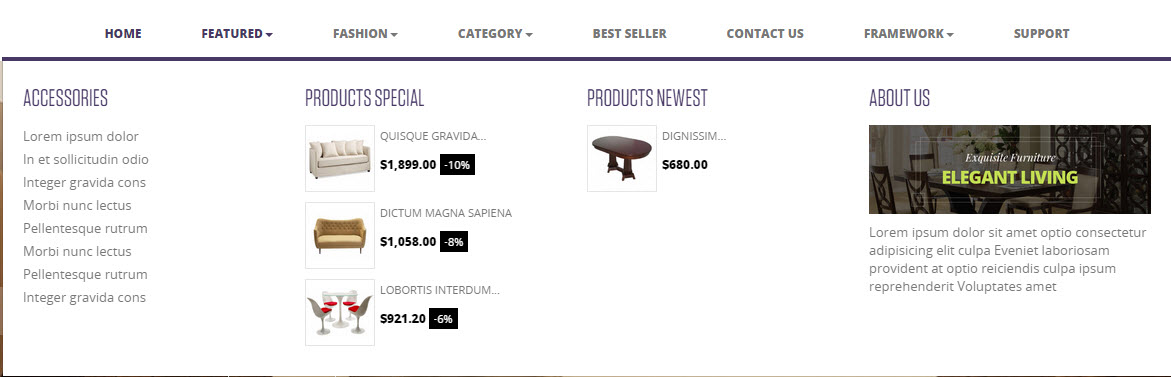1171x377 pixels.
Task: Open the Dictum Magna Sapiena product link
Action: click(446, 213)
